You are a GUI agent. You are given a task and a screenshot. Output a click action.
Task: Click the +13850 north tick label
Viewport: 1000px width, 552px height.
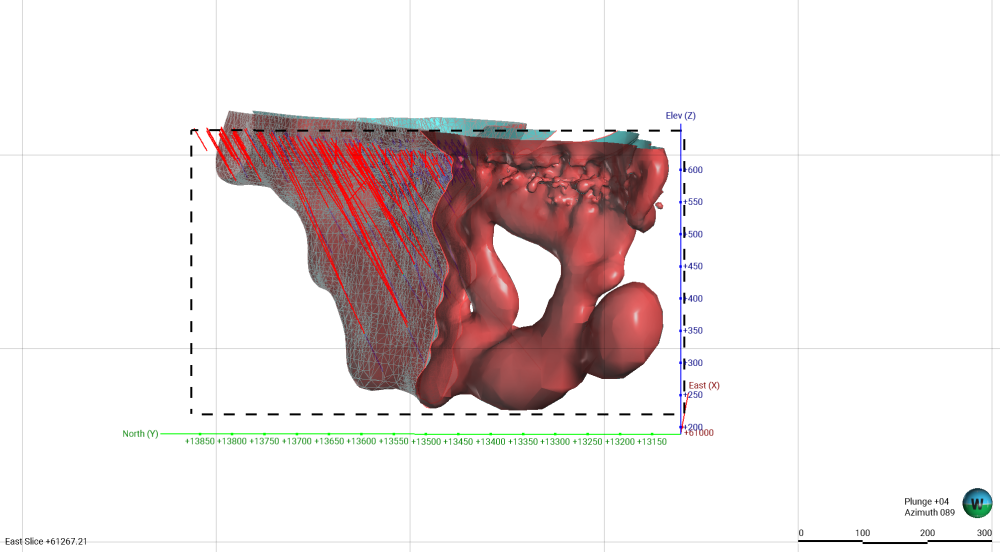(200, 441)
